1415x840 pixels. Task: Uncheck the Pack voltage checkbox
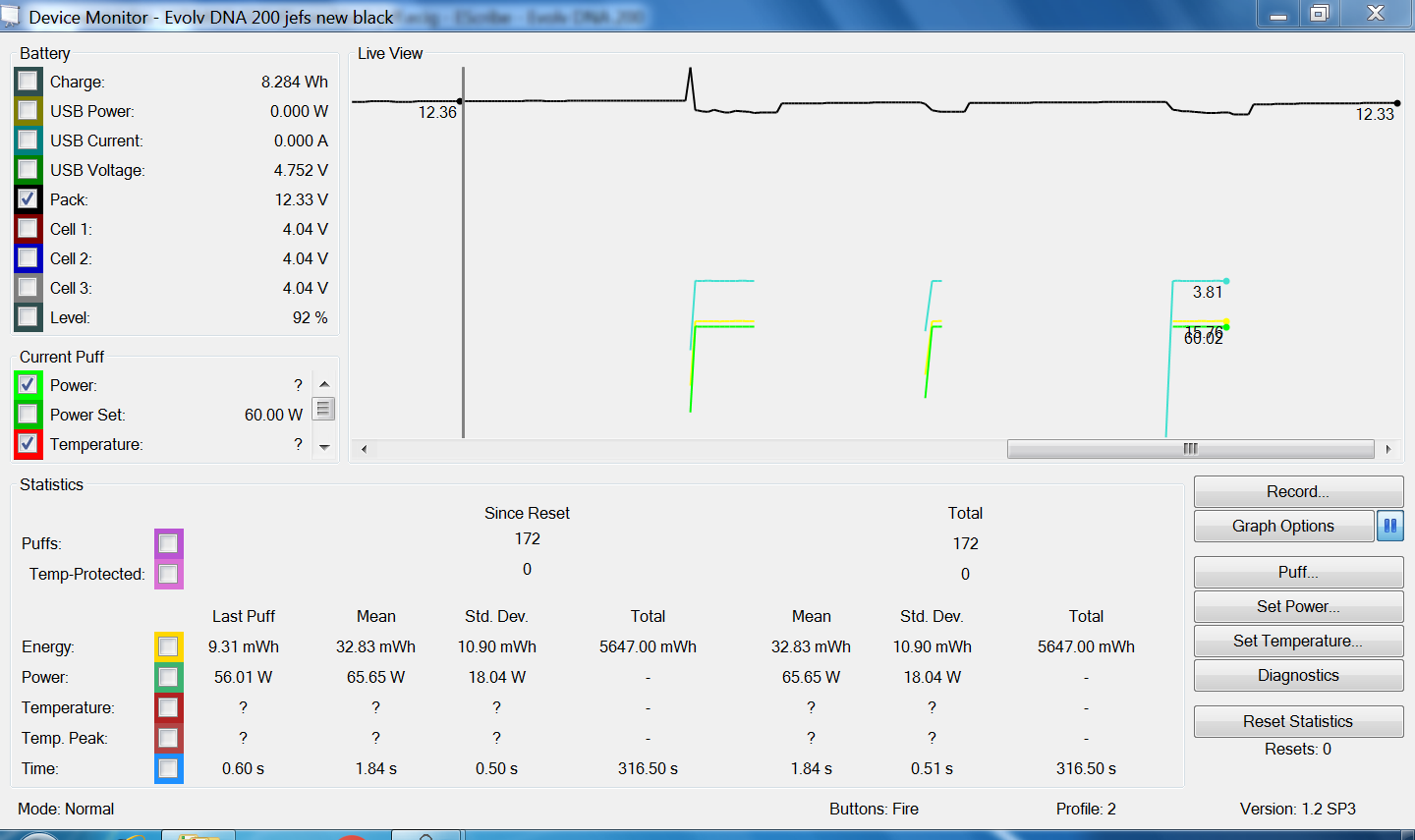[28, 199]
